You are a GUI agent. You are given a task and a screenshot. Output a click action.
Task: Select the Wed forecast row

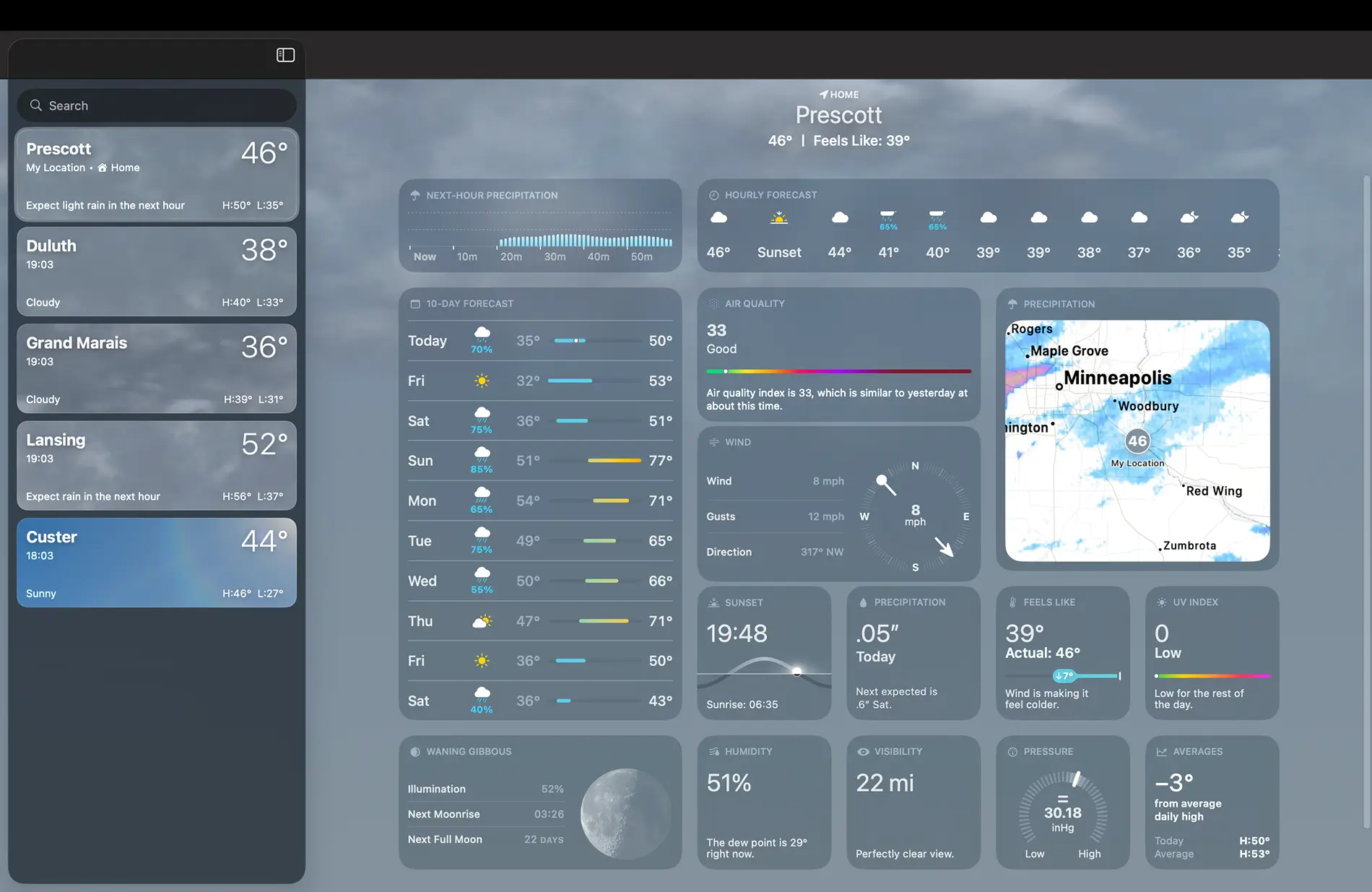[x=540, y=581]
